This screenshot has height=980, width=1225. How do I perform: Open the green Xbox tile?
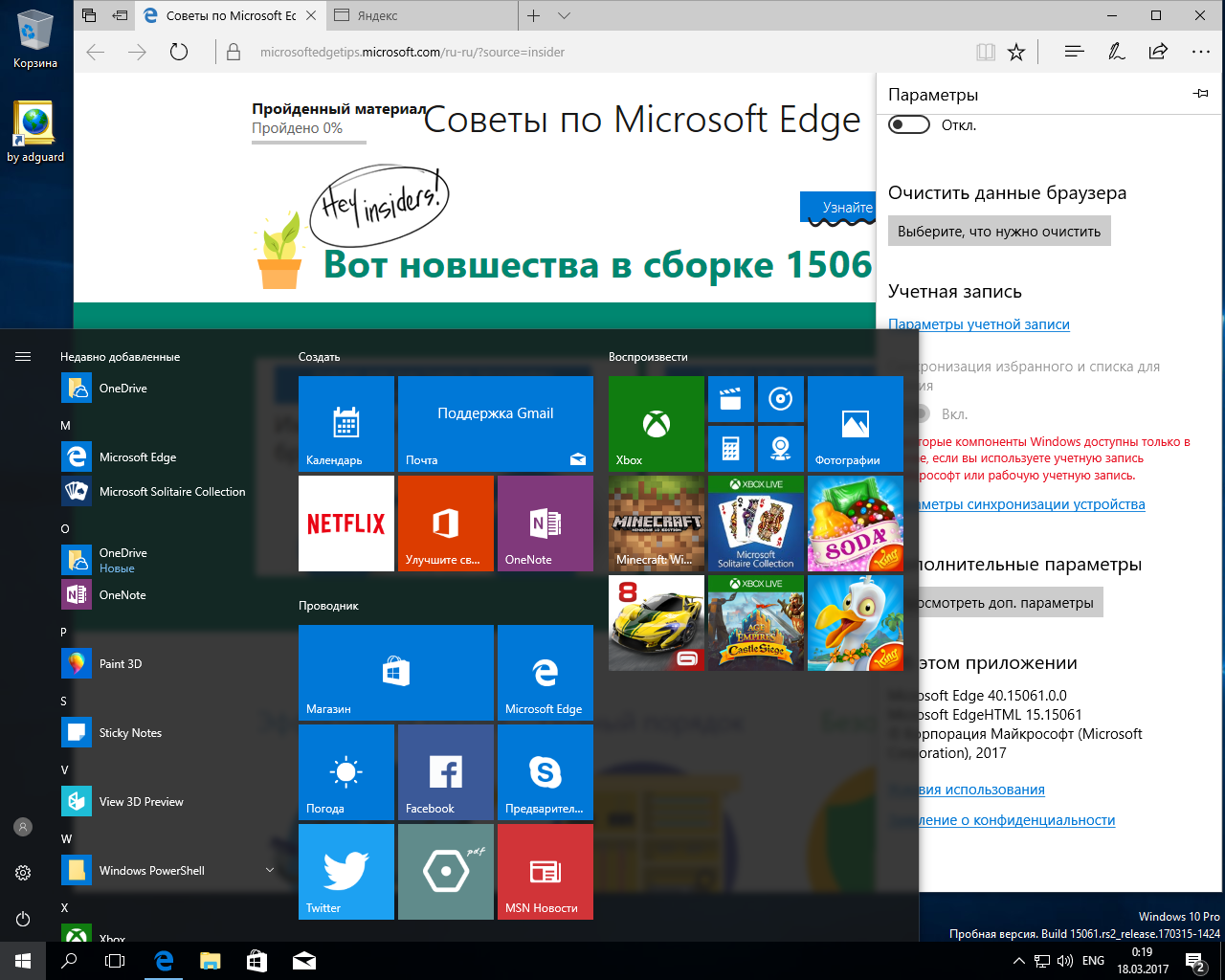coord(657,424)
